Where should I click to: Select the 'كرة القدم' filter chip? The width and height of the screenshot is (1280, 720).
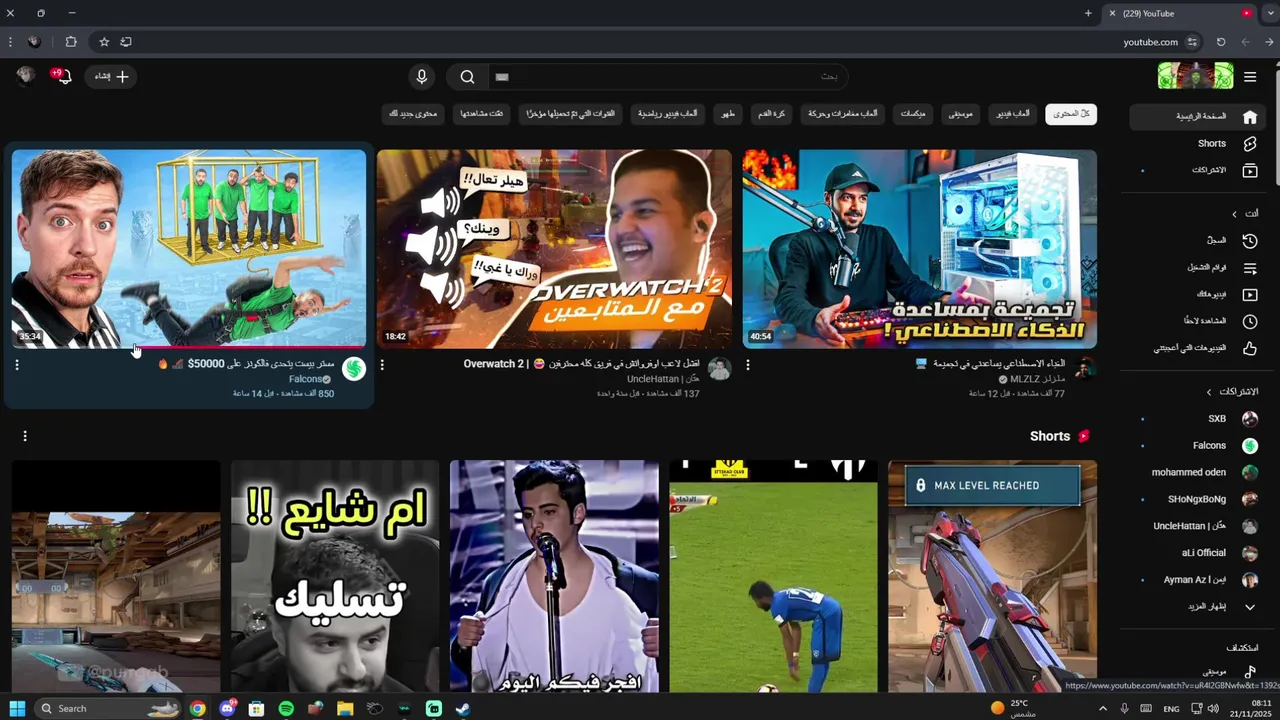[x=771, y=114]
